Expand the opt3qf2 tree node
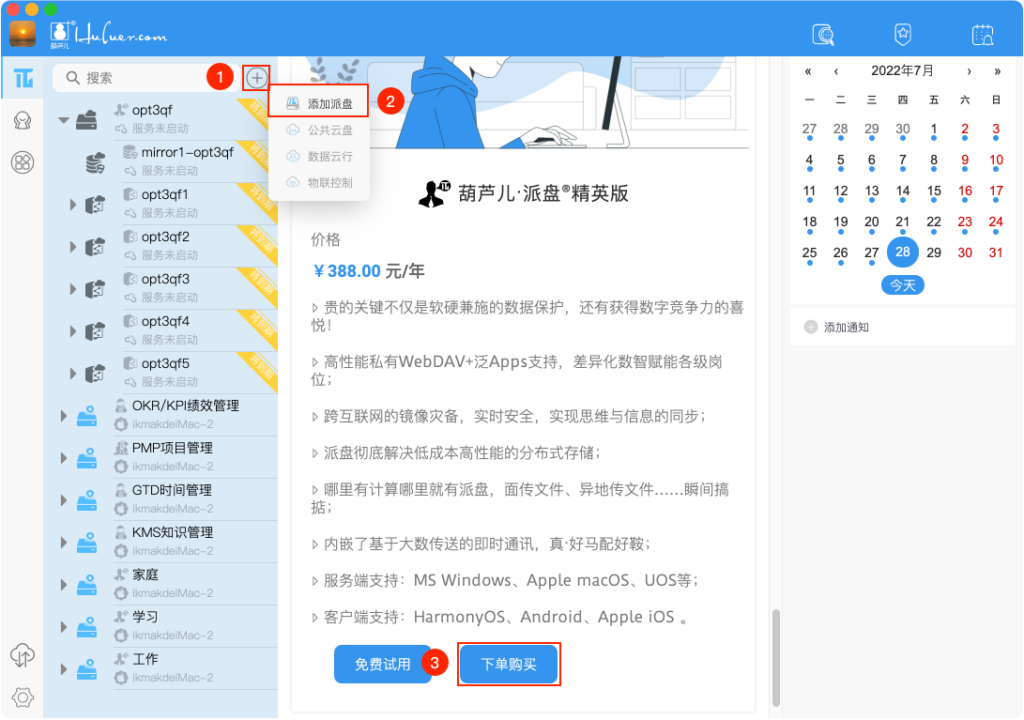This screenshot has width=1024, height=720. (x=73, y=247)
